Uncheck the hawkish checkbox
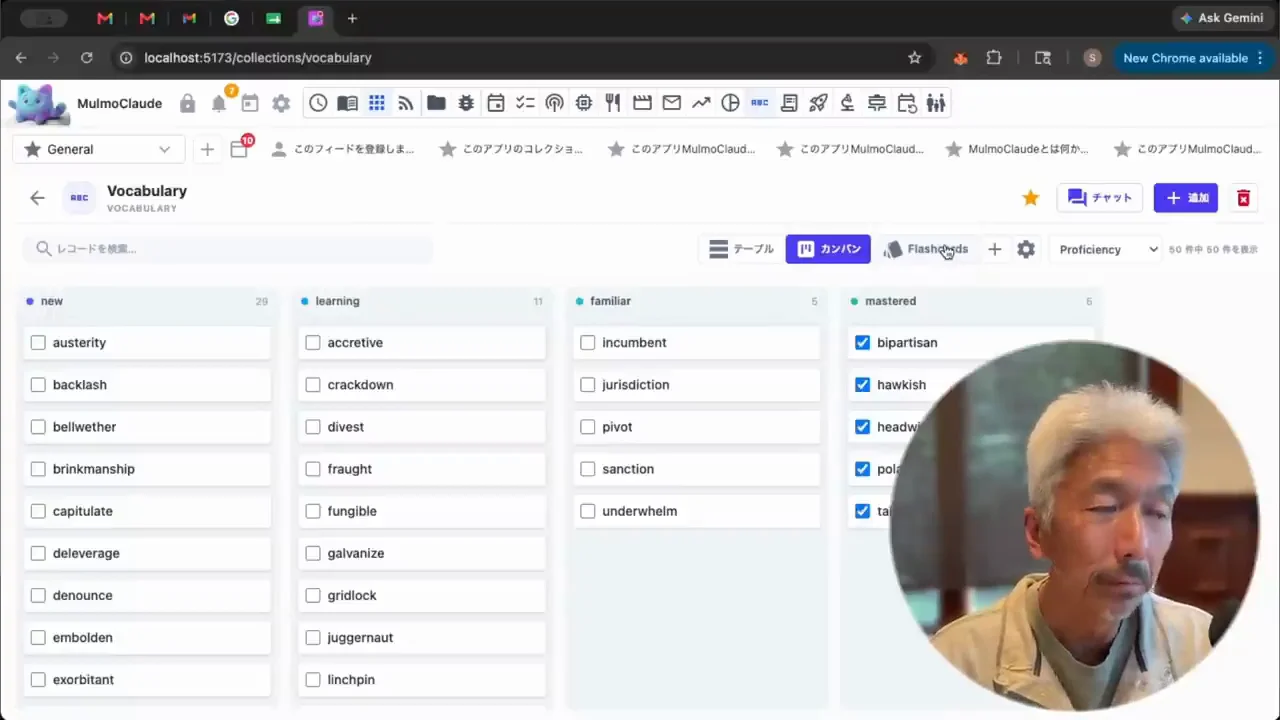Viewport: 1280px width, 720px height. (863, 385)
